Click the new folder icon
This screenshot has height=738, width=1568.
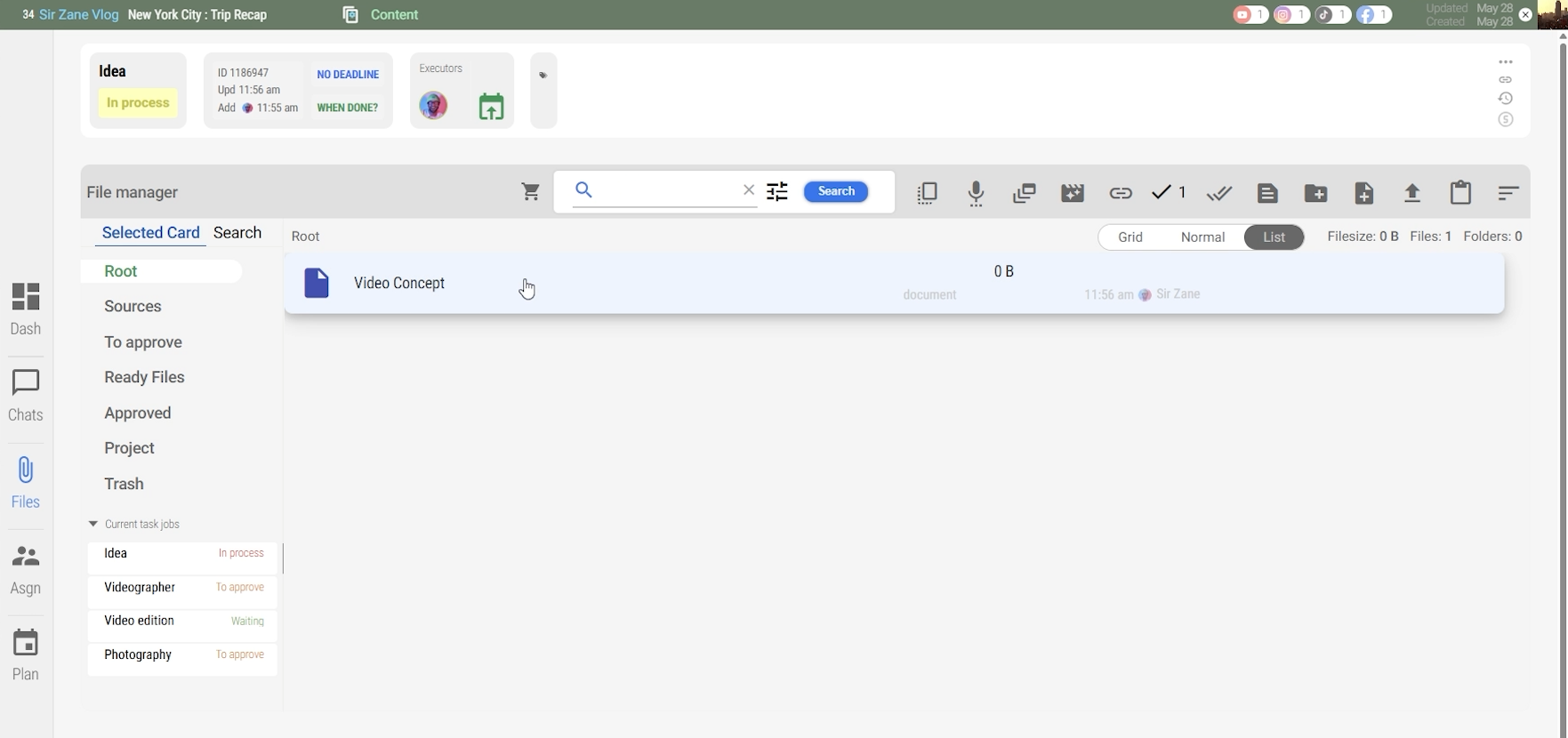coord(1315,193)
